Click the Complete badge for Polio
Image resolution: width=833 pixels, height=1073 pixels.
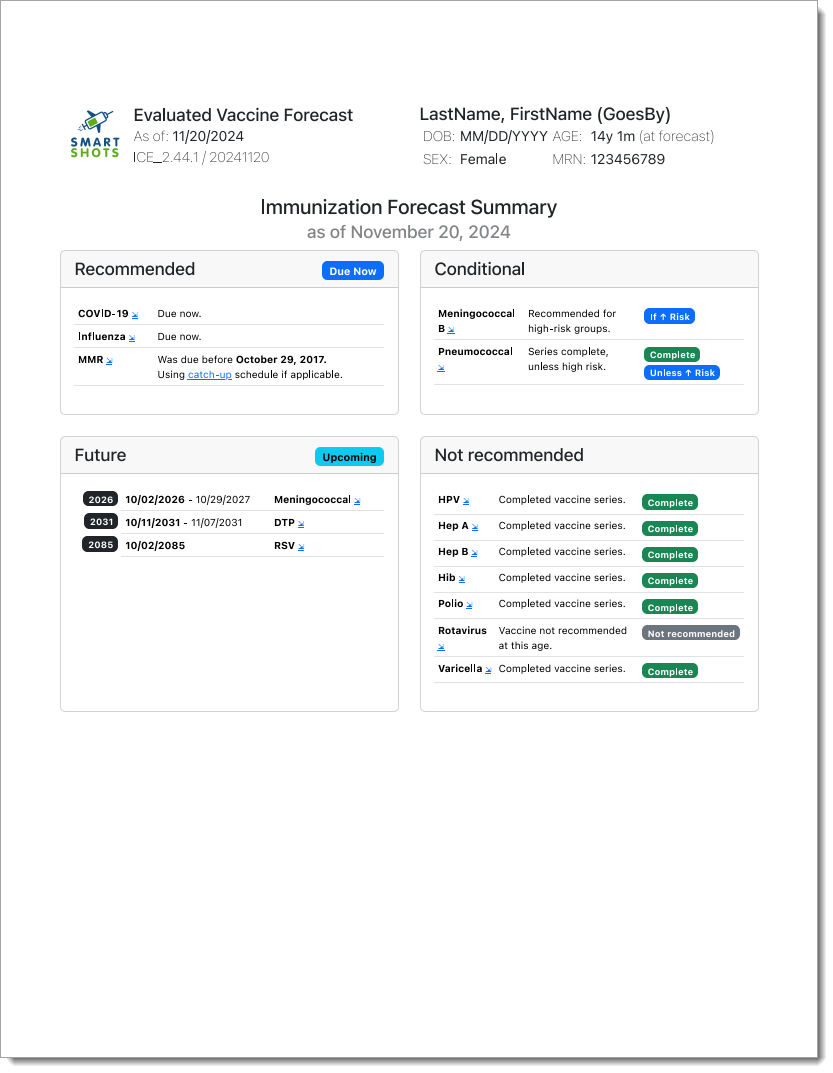(x=669, y=607)
